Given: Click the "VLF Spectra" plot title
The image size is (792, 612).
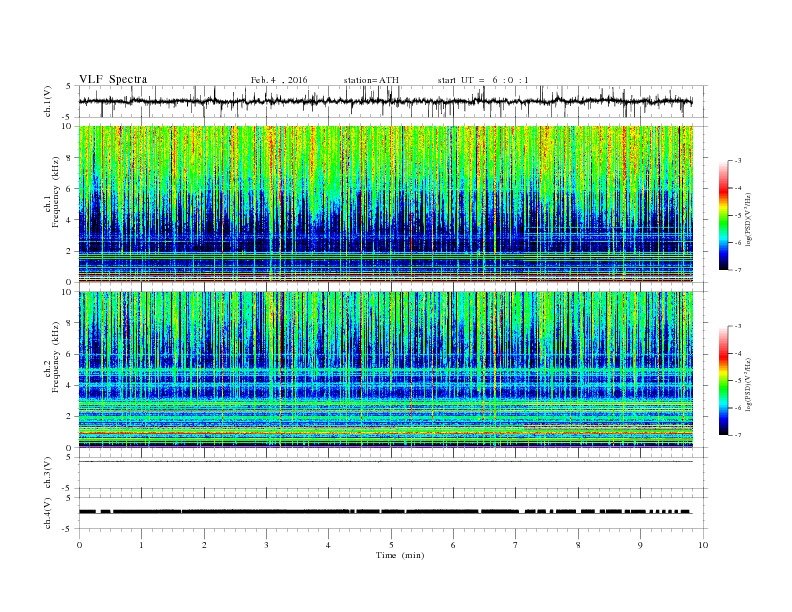Looking at the screenshot, I should [113, 79].
